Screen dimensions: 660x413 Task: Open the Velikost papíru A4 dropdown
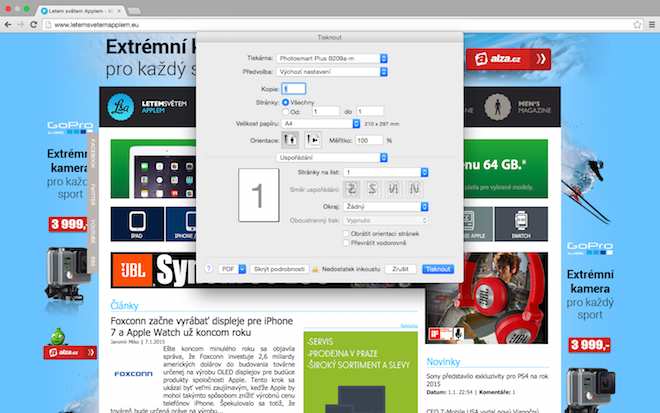321,124
